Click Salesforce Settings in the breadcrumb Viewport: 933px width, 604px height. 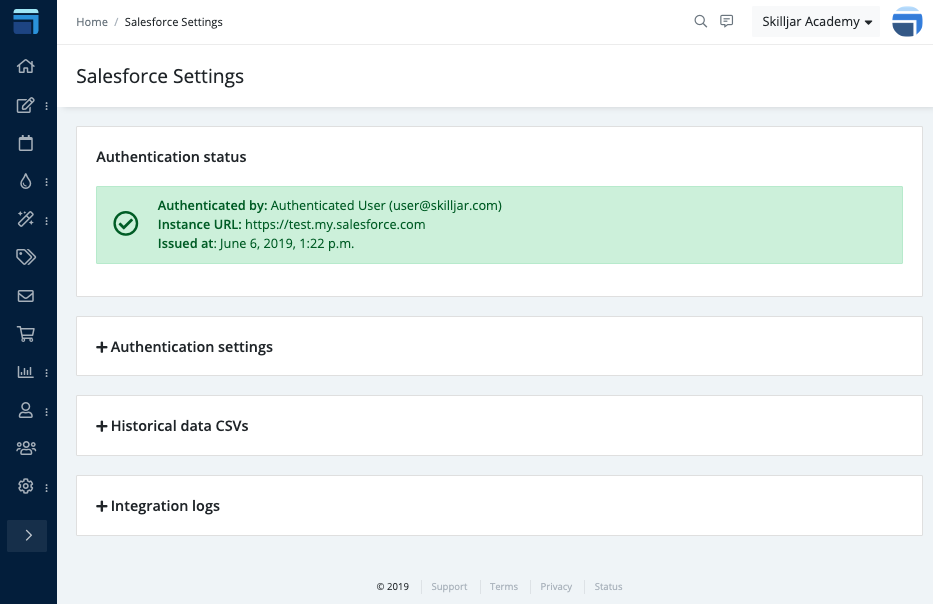coord(173,22)
